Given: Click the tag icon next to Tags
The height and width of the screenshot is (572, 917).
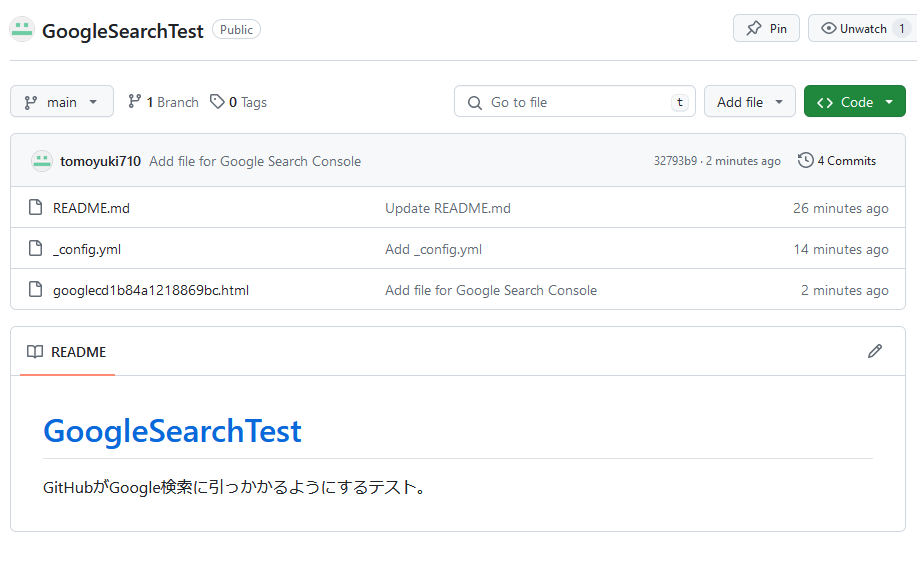Looking at the screenshot, I should pos(217,102).
